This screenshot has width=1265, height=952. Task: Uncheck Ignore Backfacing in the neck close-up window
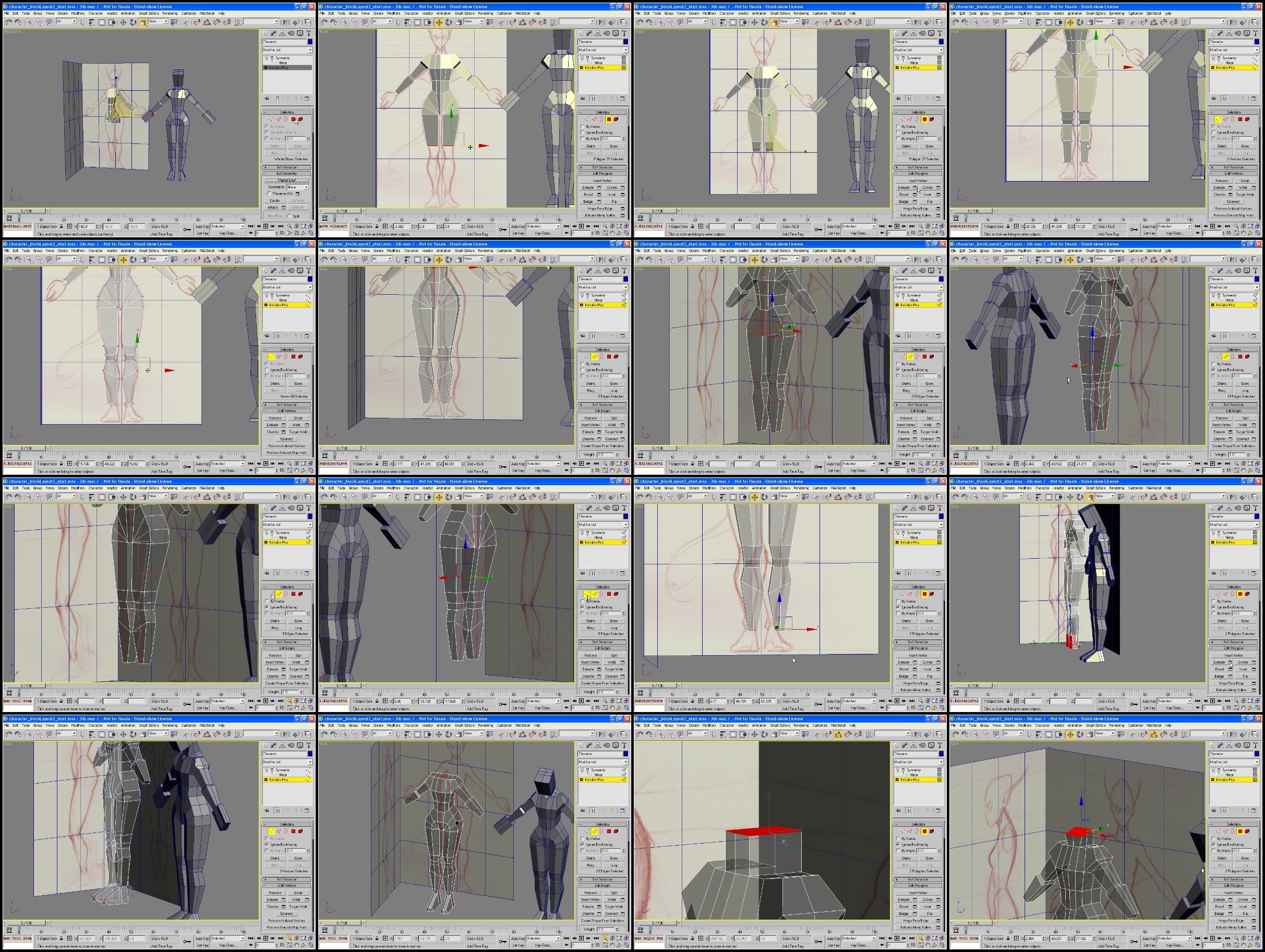click(898, 845)
